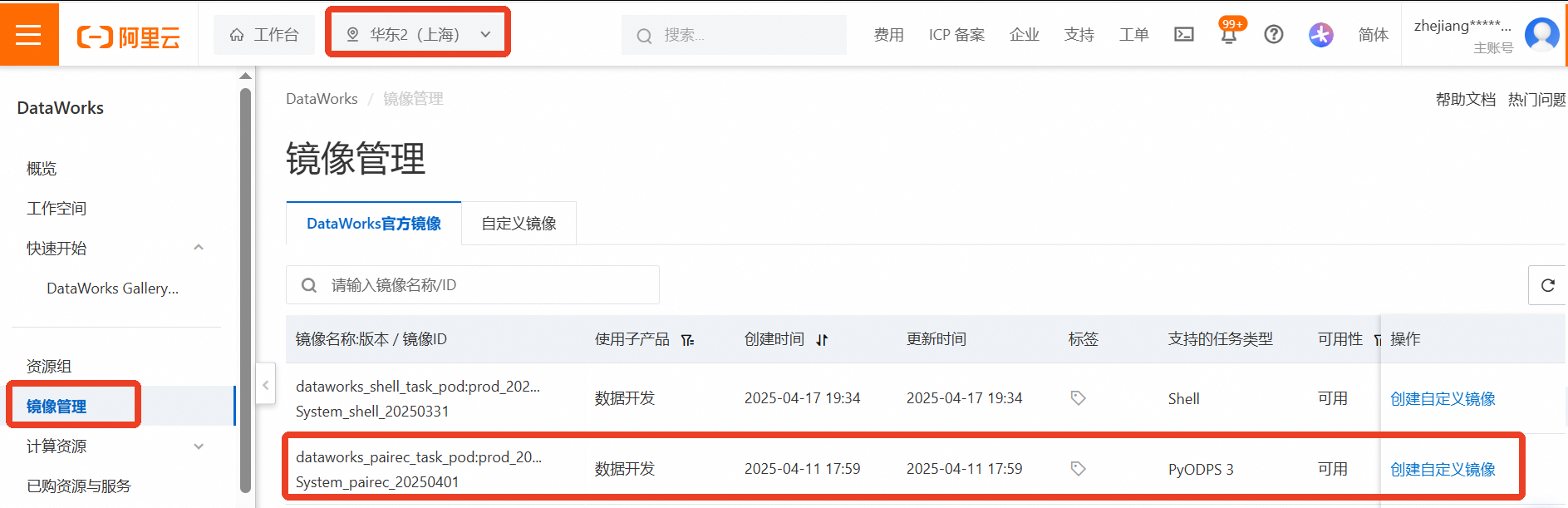Open the 支持 top menu

[x=1079, y=34]
